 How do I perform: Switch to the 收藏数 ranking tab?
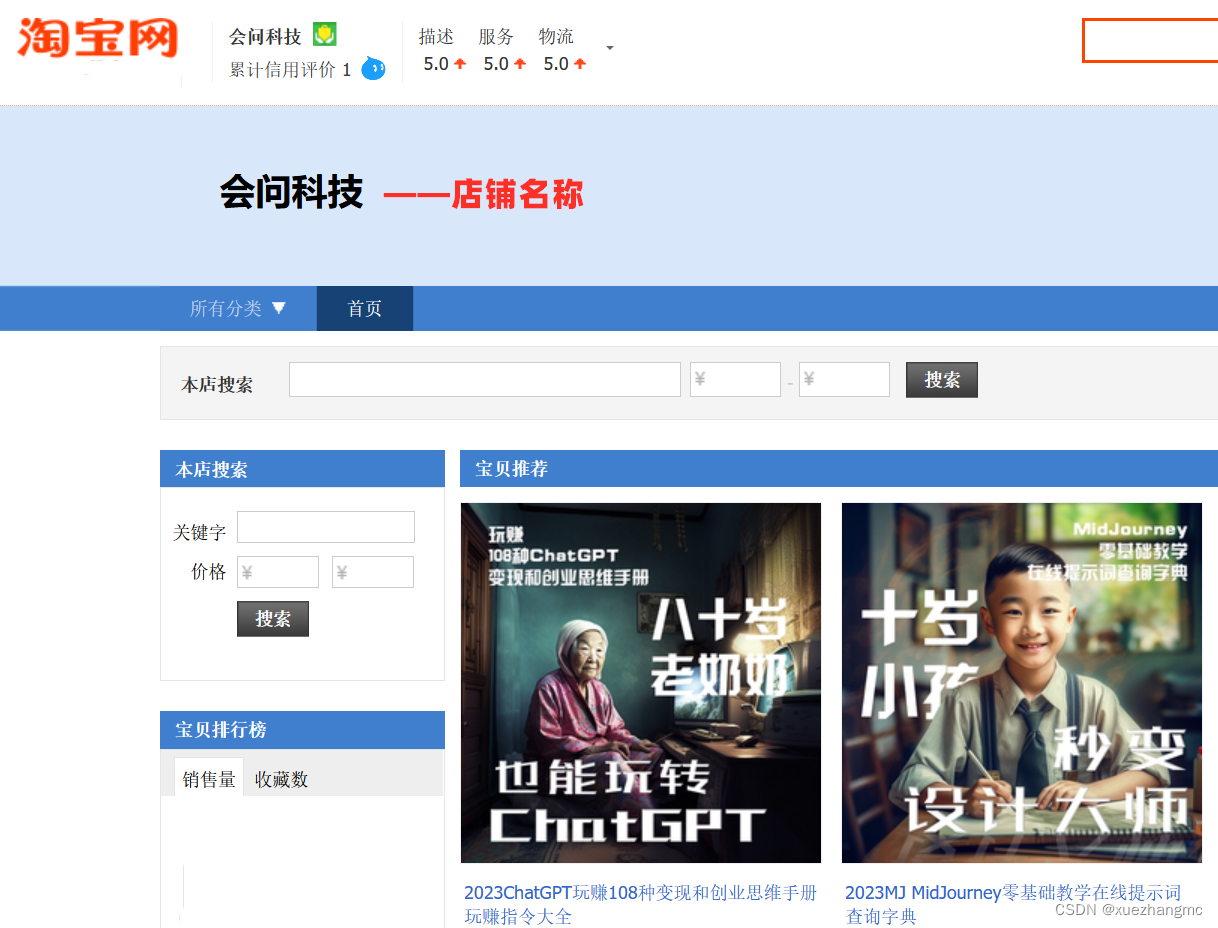(x=282, y=779)
